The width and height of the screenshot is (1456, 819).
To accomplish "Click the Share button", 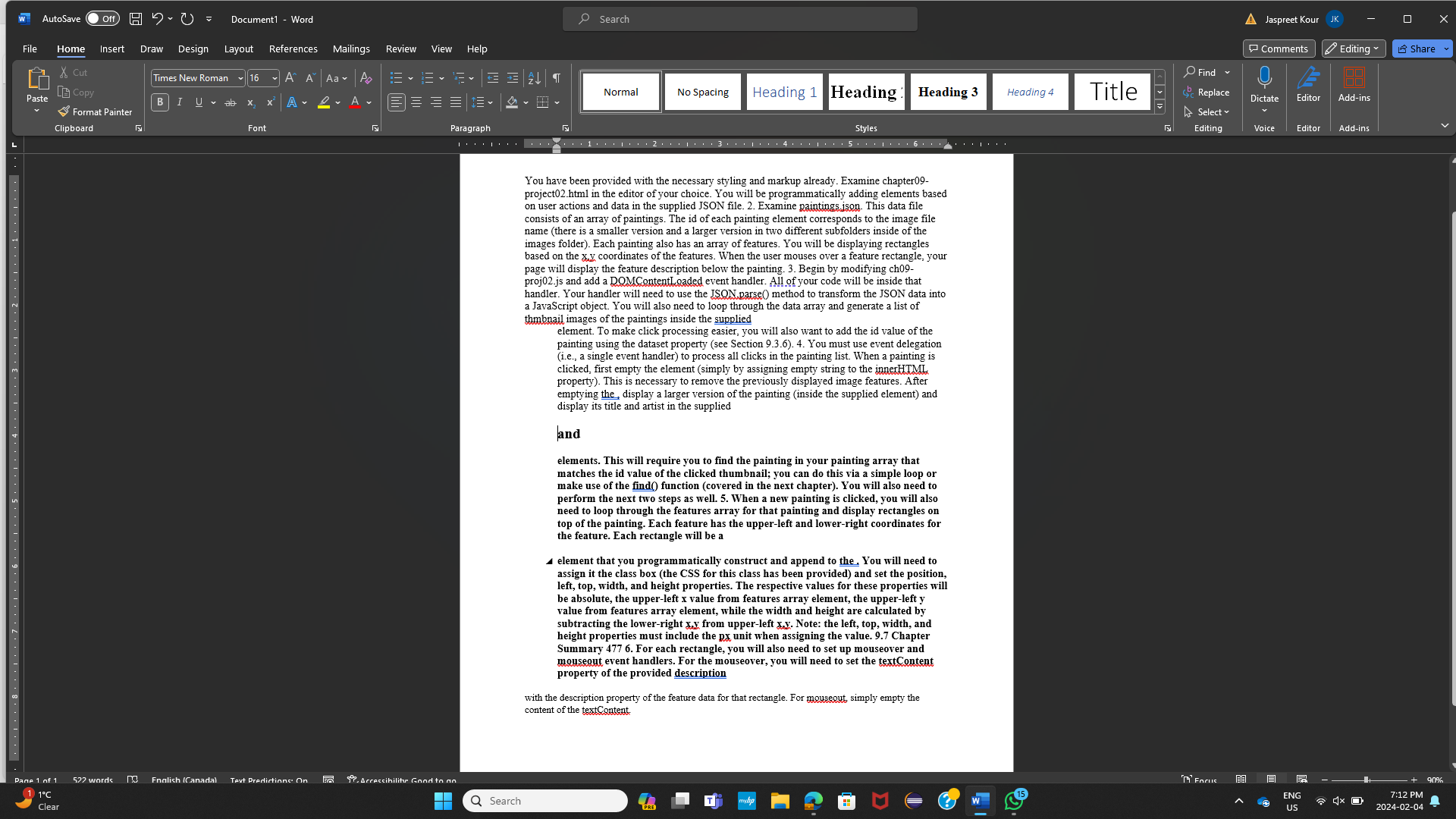I will [x=1417, y=48].
